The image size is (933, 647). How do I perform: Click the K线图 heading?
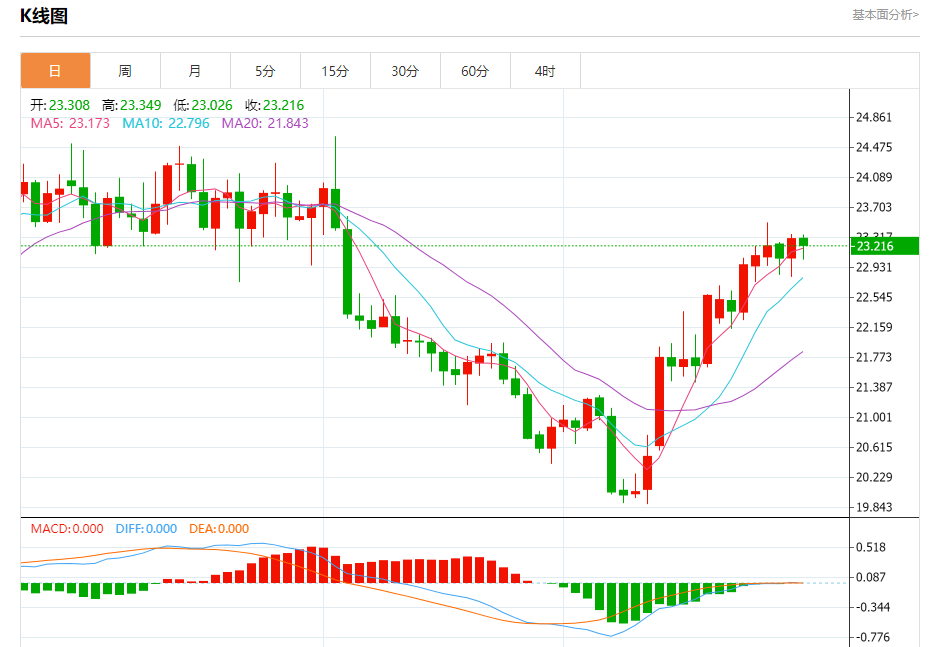click(44, 15)
